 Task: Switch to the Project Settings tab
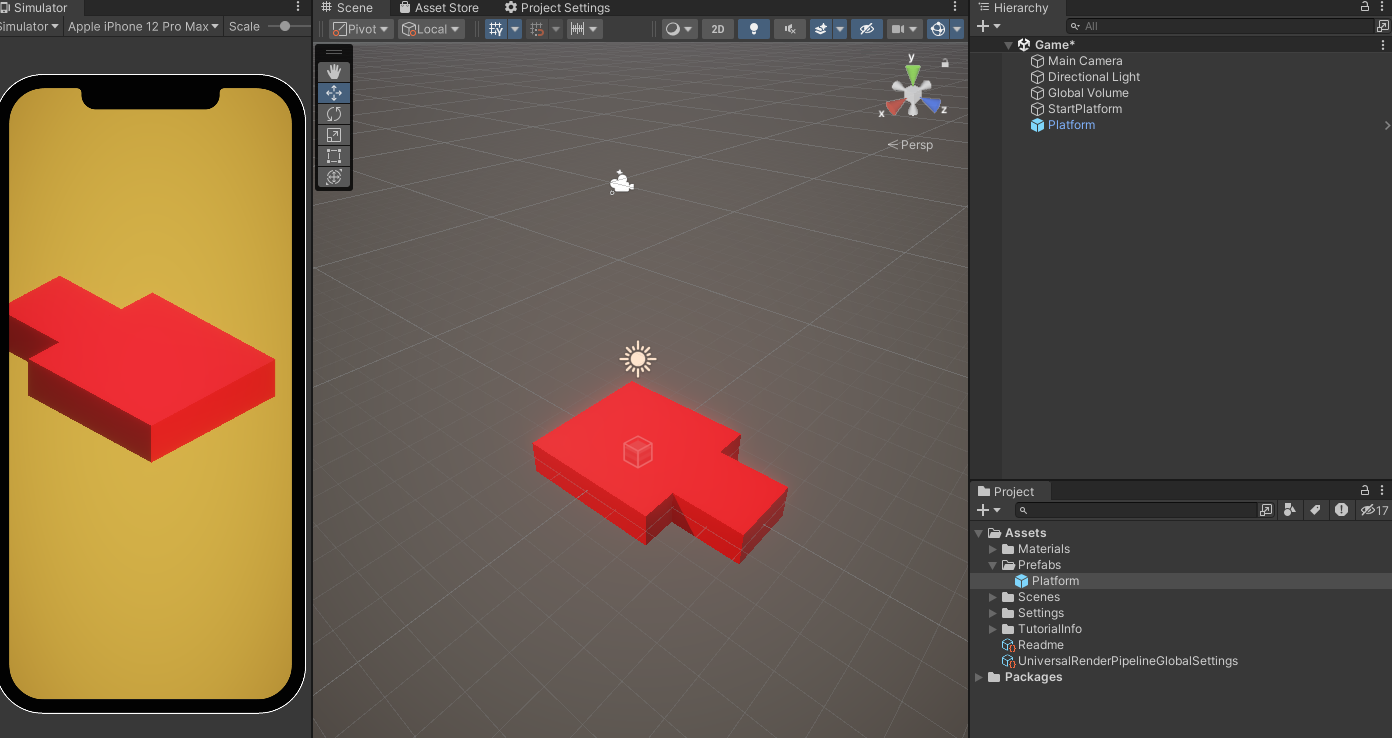[557, 7]
